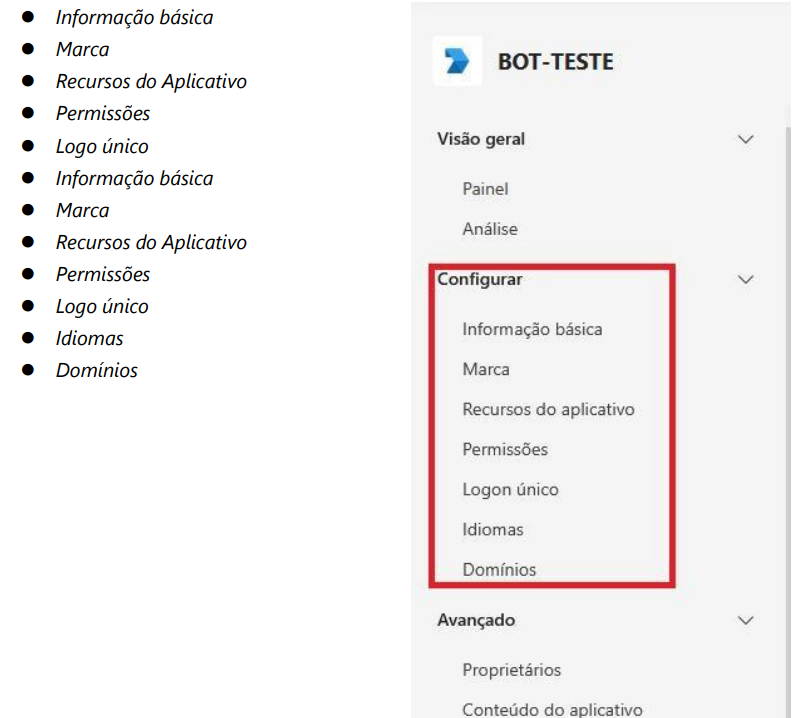Screen dimensions: 792x718
Task: Open the Painel page
Action: (x=486, y=189)
